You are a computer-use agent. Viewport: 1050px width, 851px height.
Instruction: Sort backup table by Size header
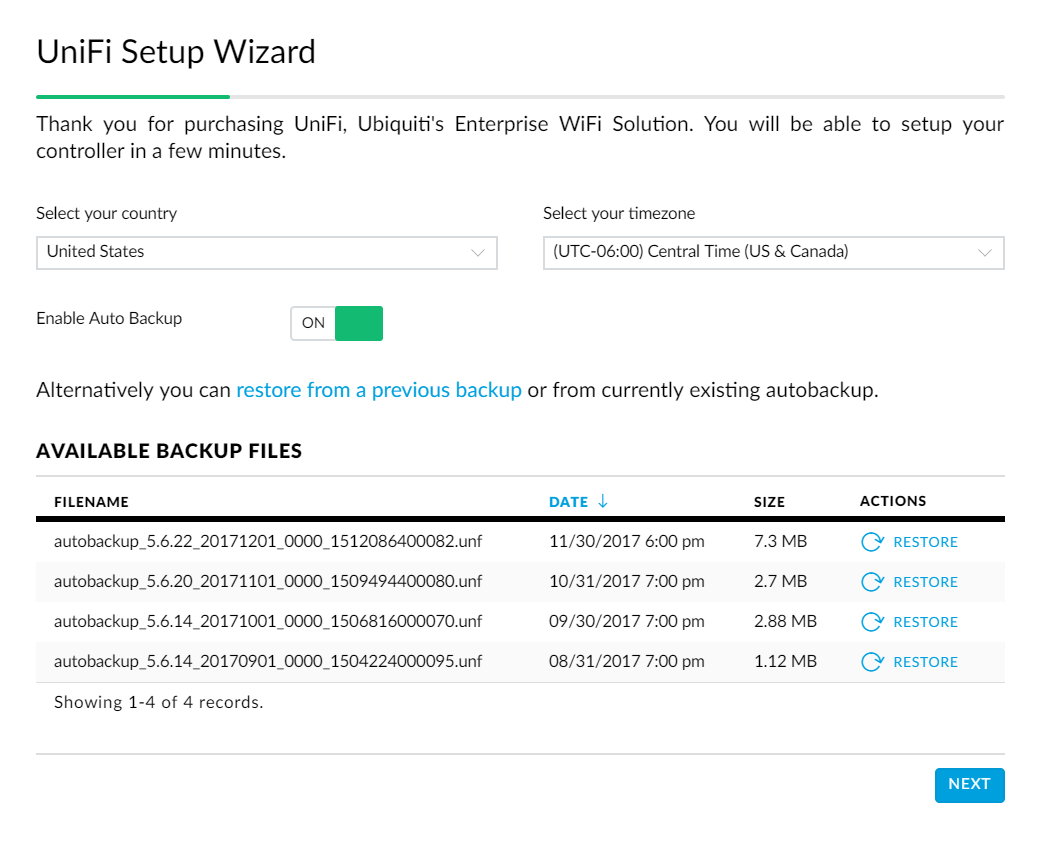pyautogui.click(x=769, y=502)
